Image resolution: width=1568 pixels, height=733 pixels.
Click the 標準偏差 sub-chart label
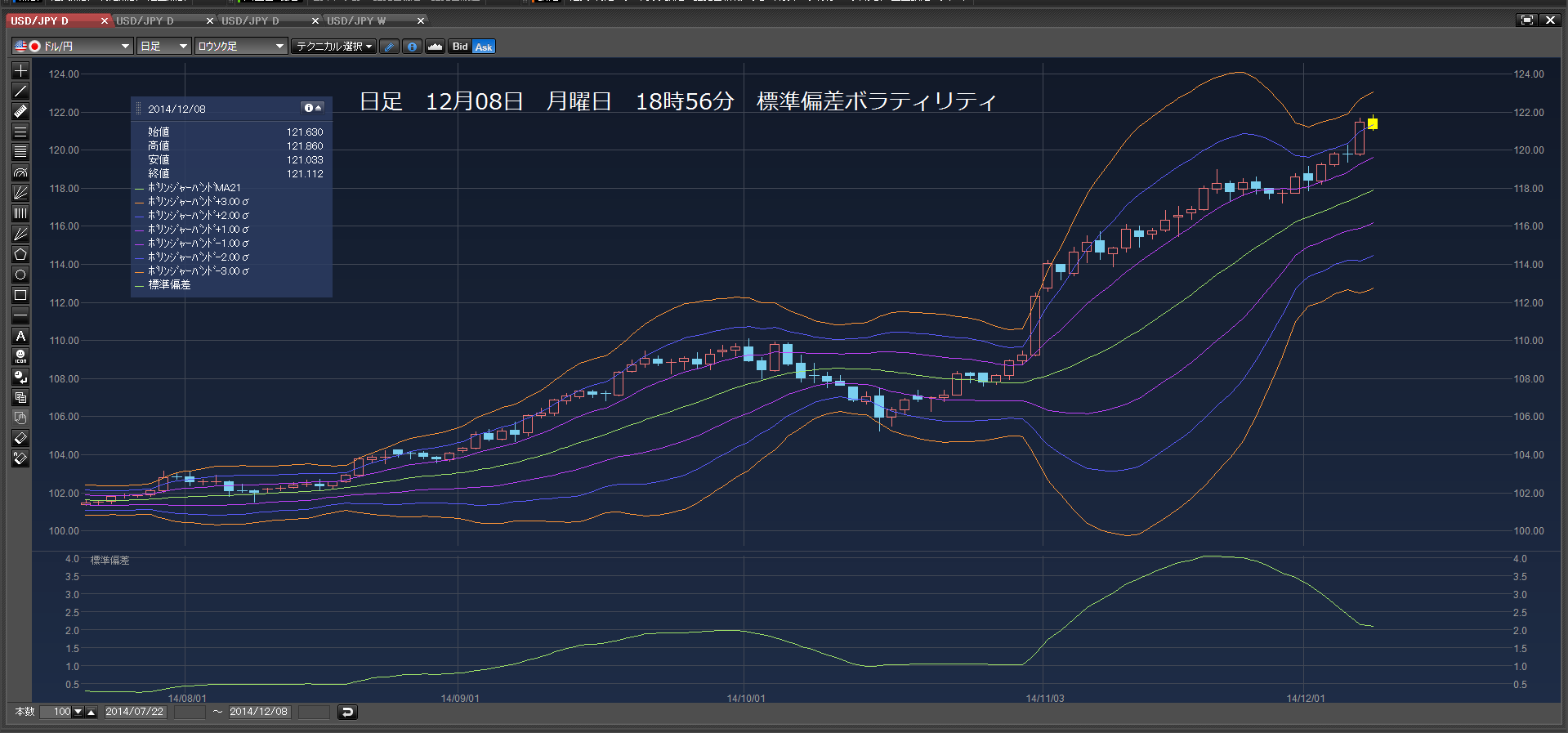(109, 560)
